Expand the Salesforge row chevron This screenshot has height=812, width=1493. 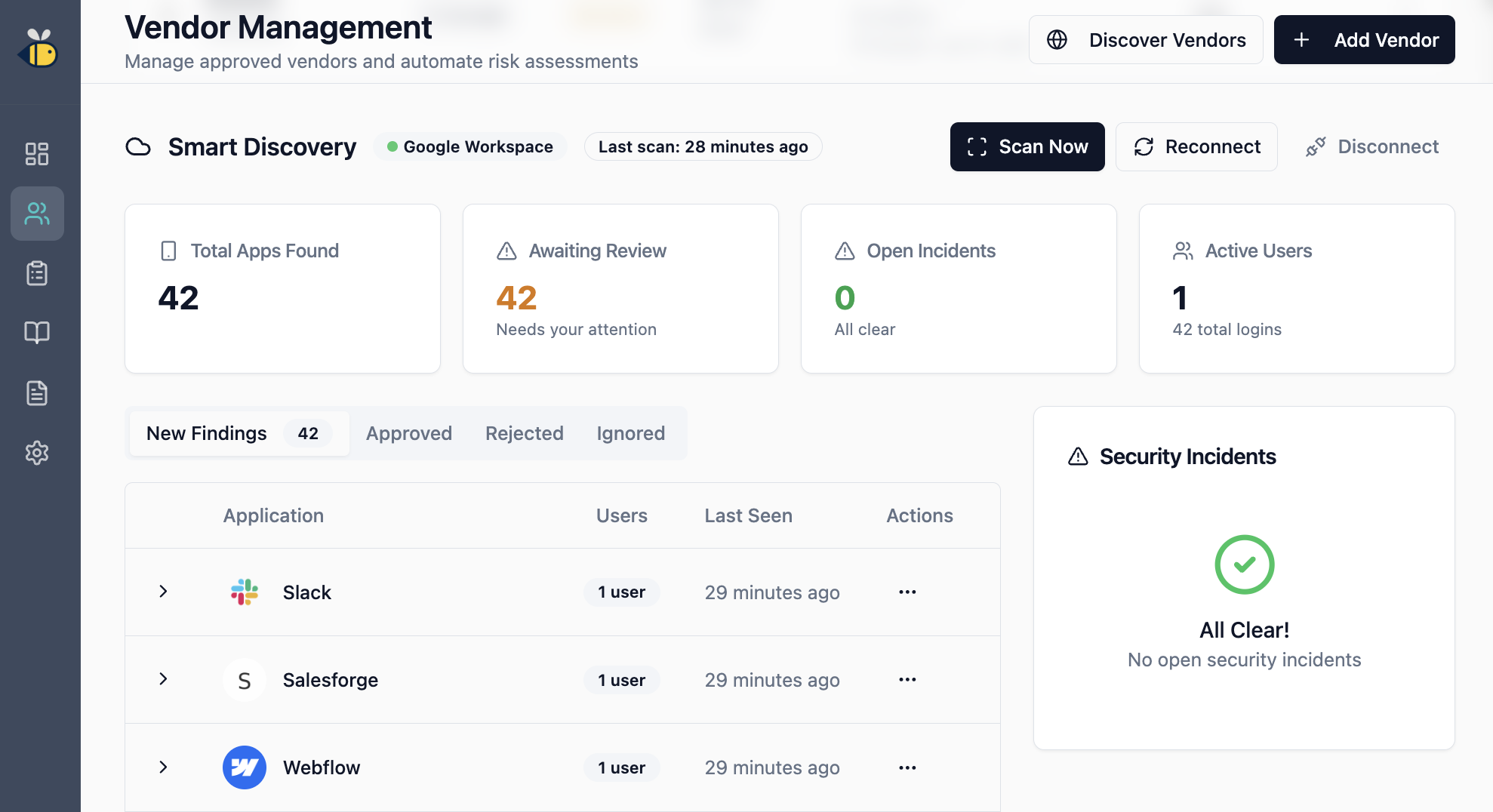coord(163,679)
